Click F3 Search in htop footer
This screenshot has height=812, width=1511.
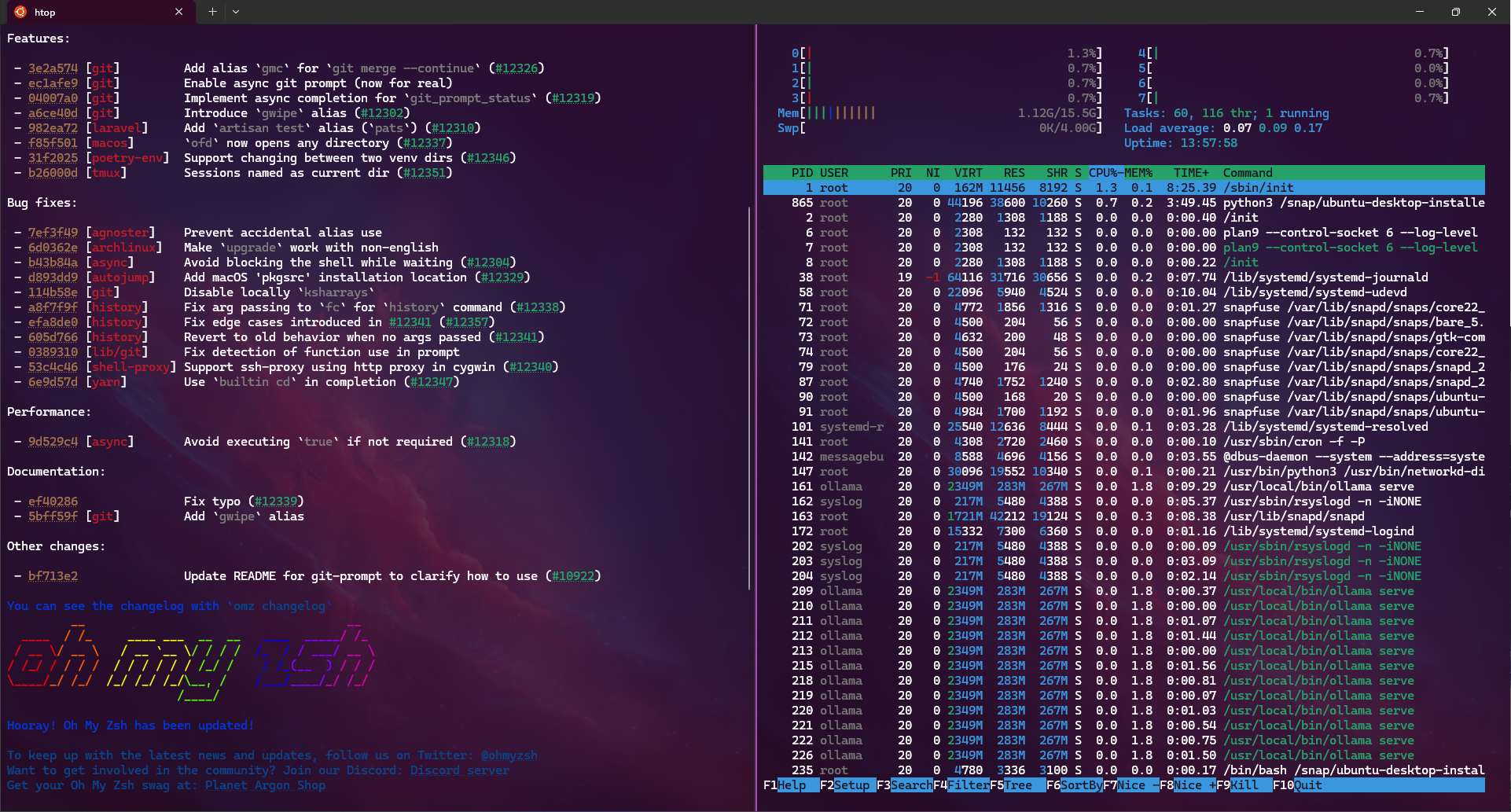(x=904, y=785)
